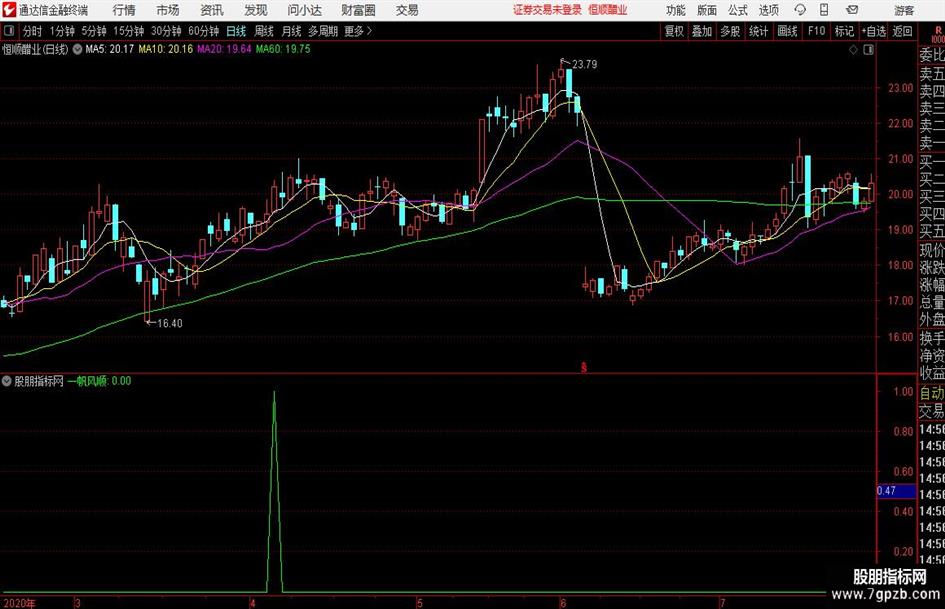
Task: Switch to 1分钟 chart period
Action: point(61,31)
